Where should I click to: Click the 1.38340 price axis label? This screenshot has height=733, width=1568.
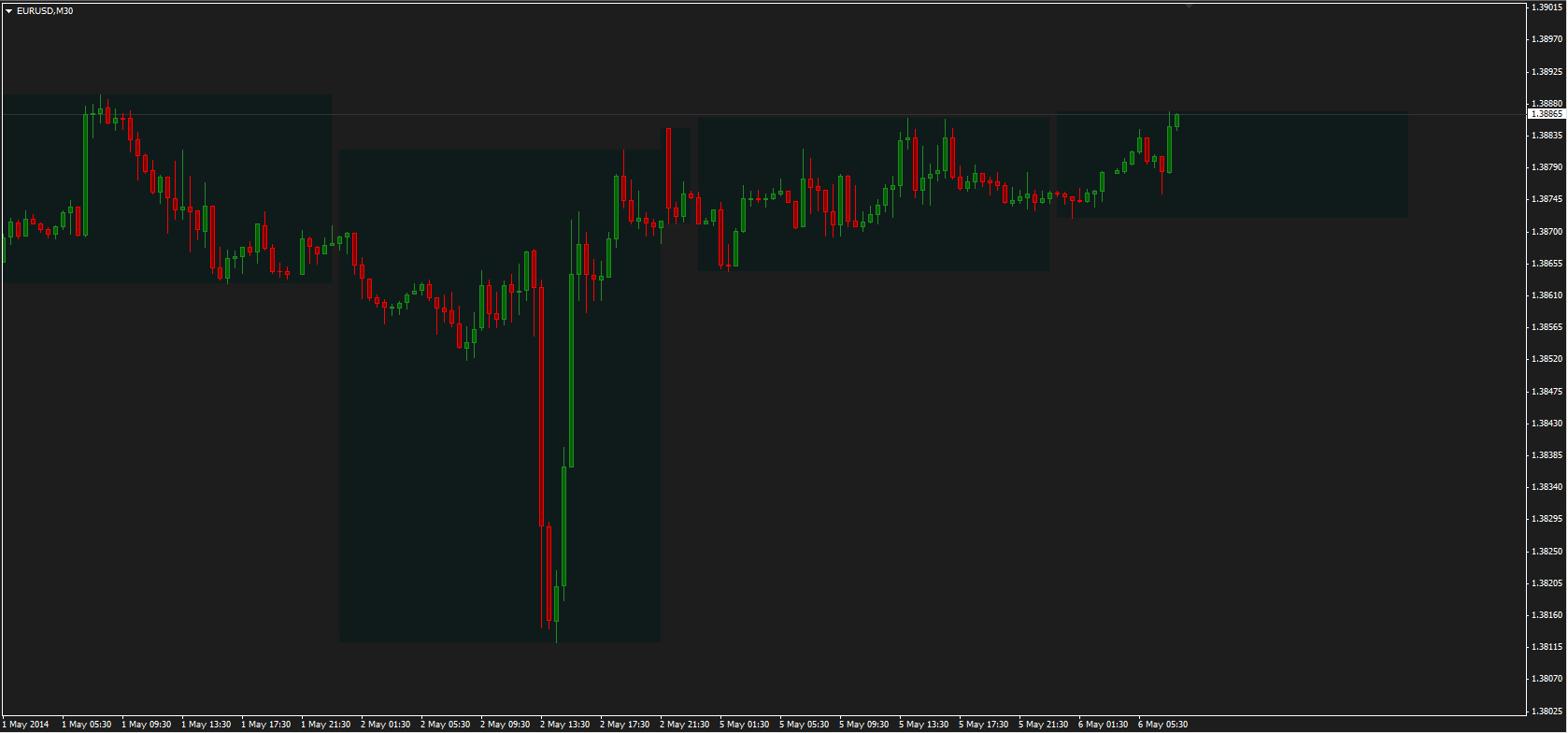point(1546,487)
